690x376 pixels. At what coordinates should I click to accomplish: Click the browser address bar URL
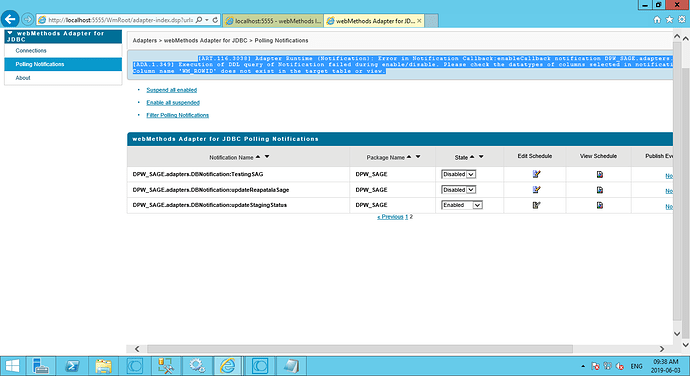120,20
